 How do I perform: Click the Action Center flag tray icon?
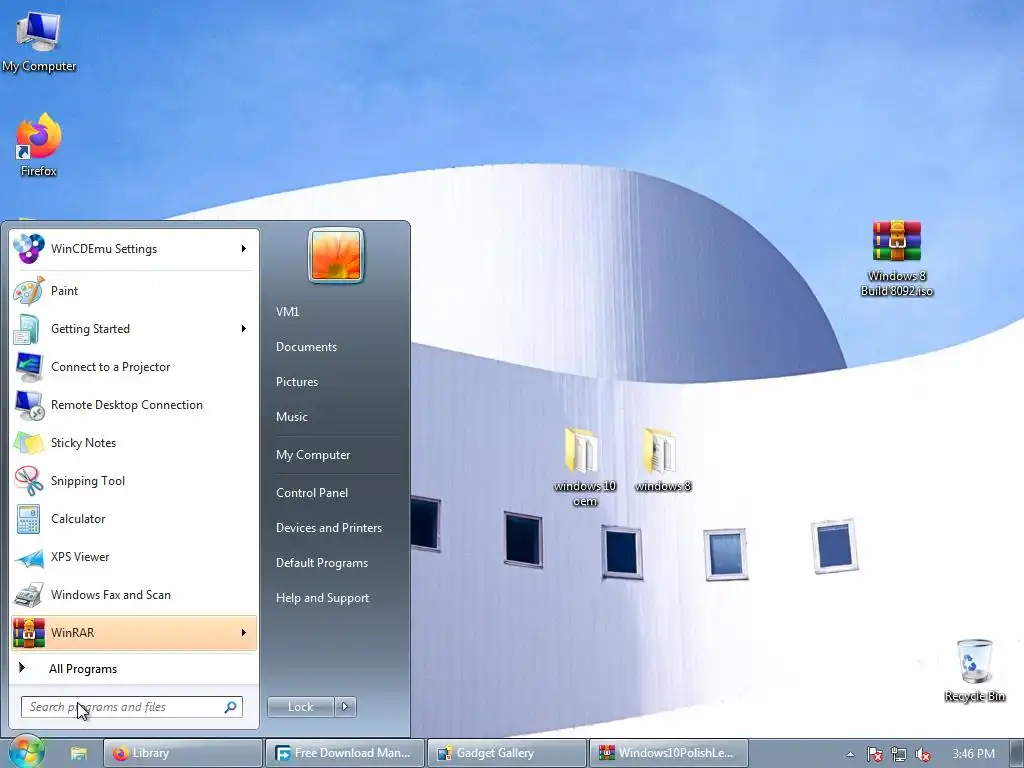pos(874,754)
